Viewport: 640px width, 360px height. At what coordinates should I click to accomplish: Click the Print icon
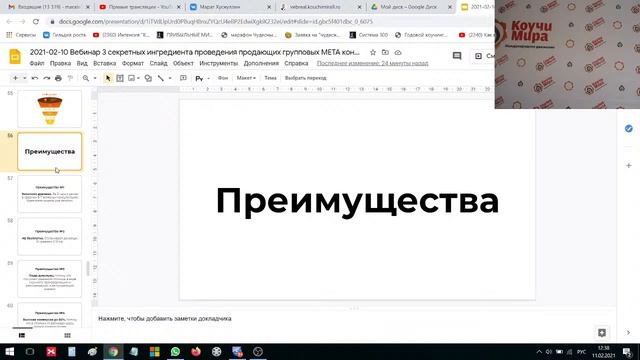(x=58, y=78)
